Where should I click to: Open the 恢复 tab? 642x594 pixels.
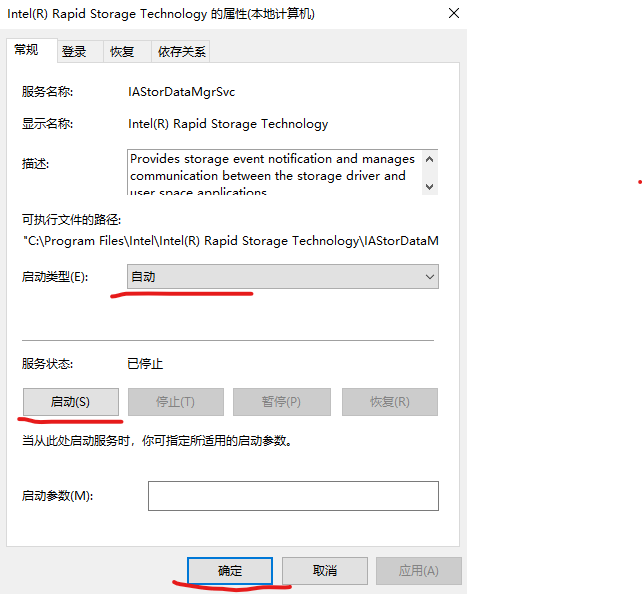click(x=127, y=52)
